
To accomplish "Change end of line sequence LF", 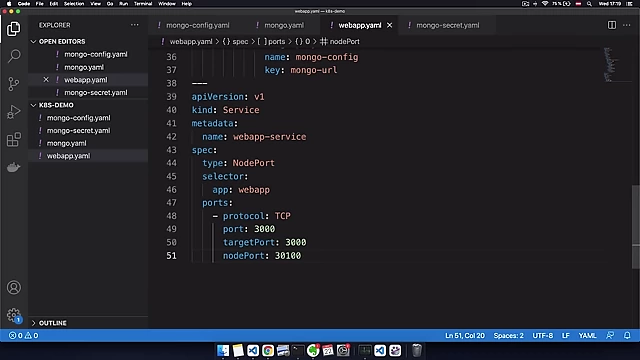I will 565,336.
